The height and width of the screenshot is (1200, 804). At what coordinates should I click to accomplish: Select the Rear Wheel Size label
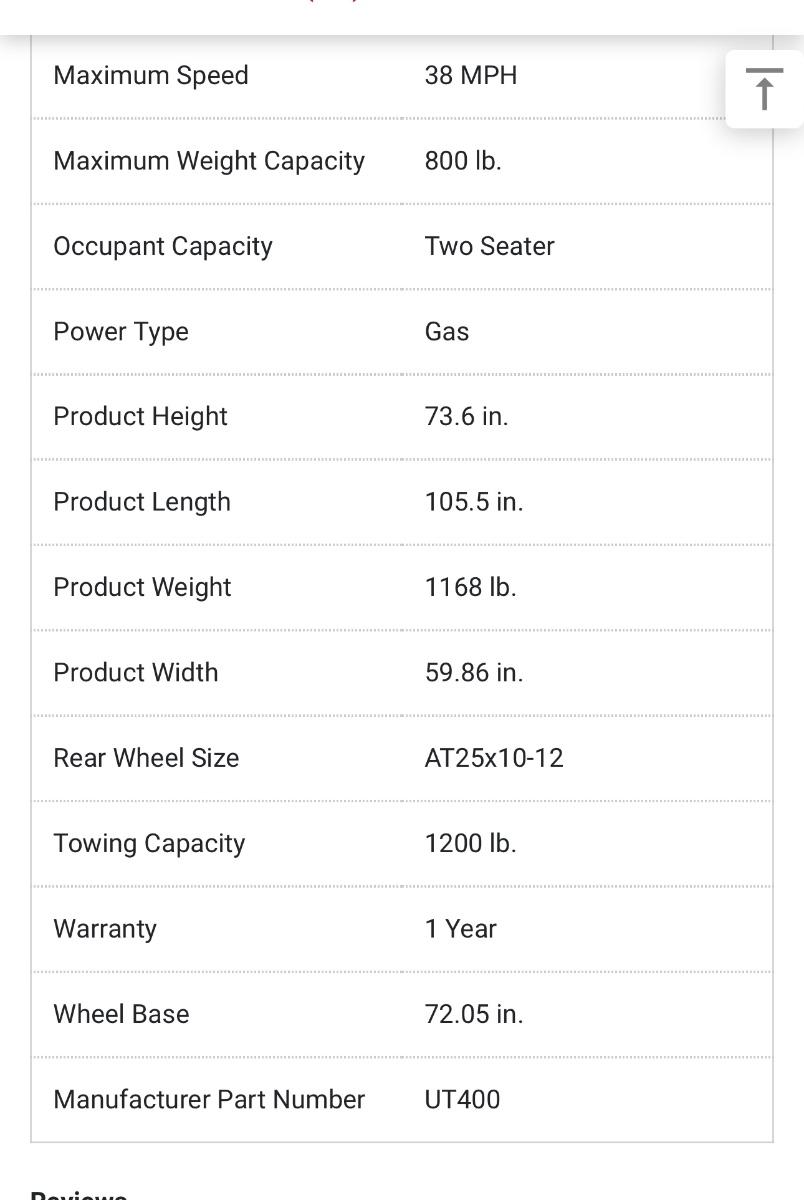(x=146, y=758)
